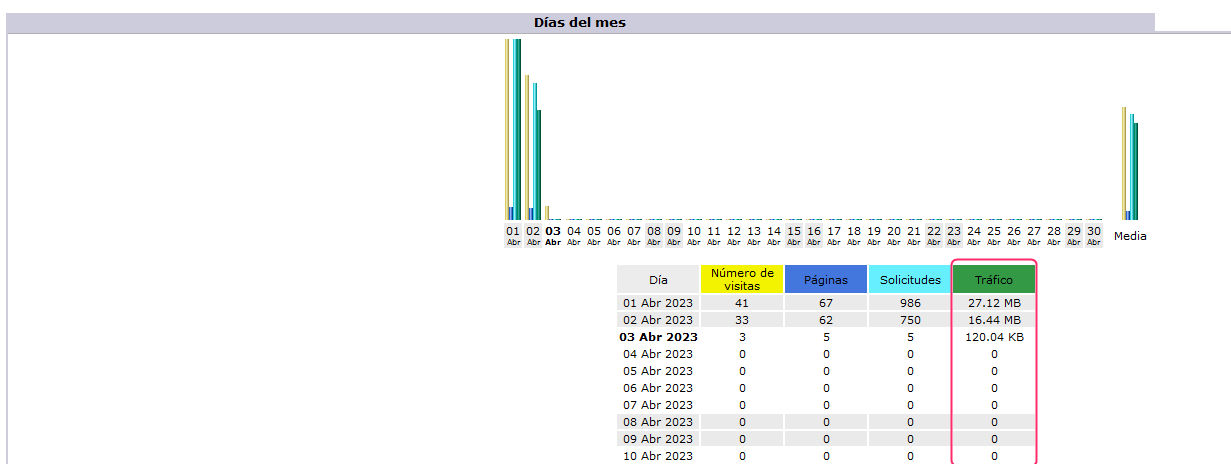
Task: Click the Días del mes title bar
Action: click(580, 22)
